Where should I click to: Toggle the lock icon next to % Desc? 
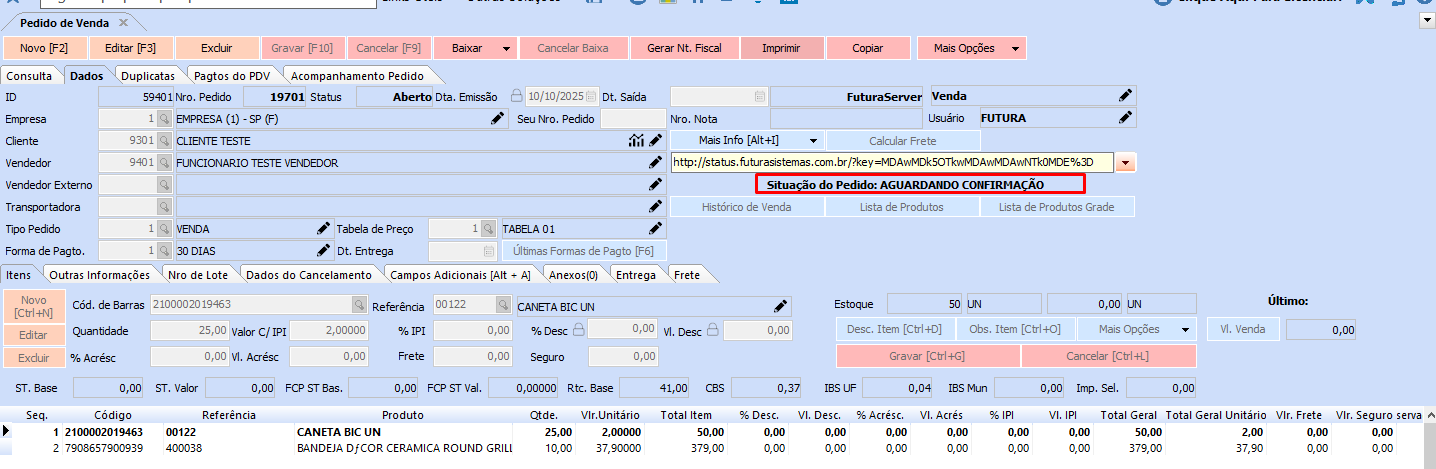(x=579, y=329)
